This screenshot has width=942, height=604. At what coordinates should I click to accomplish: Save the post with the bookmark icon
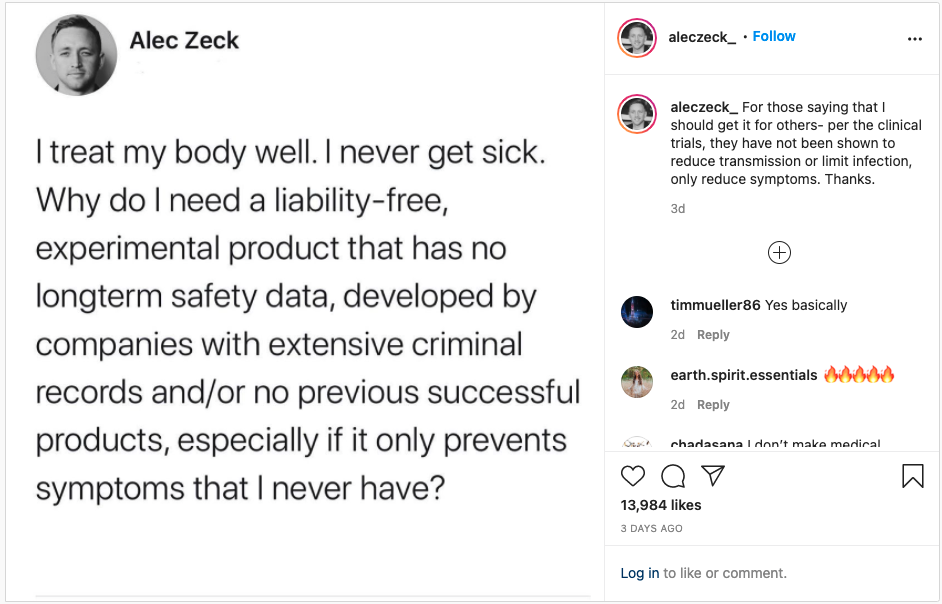pos(911,476)
